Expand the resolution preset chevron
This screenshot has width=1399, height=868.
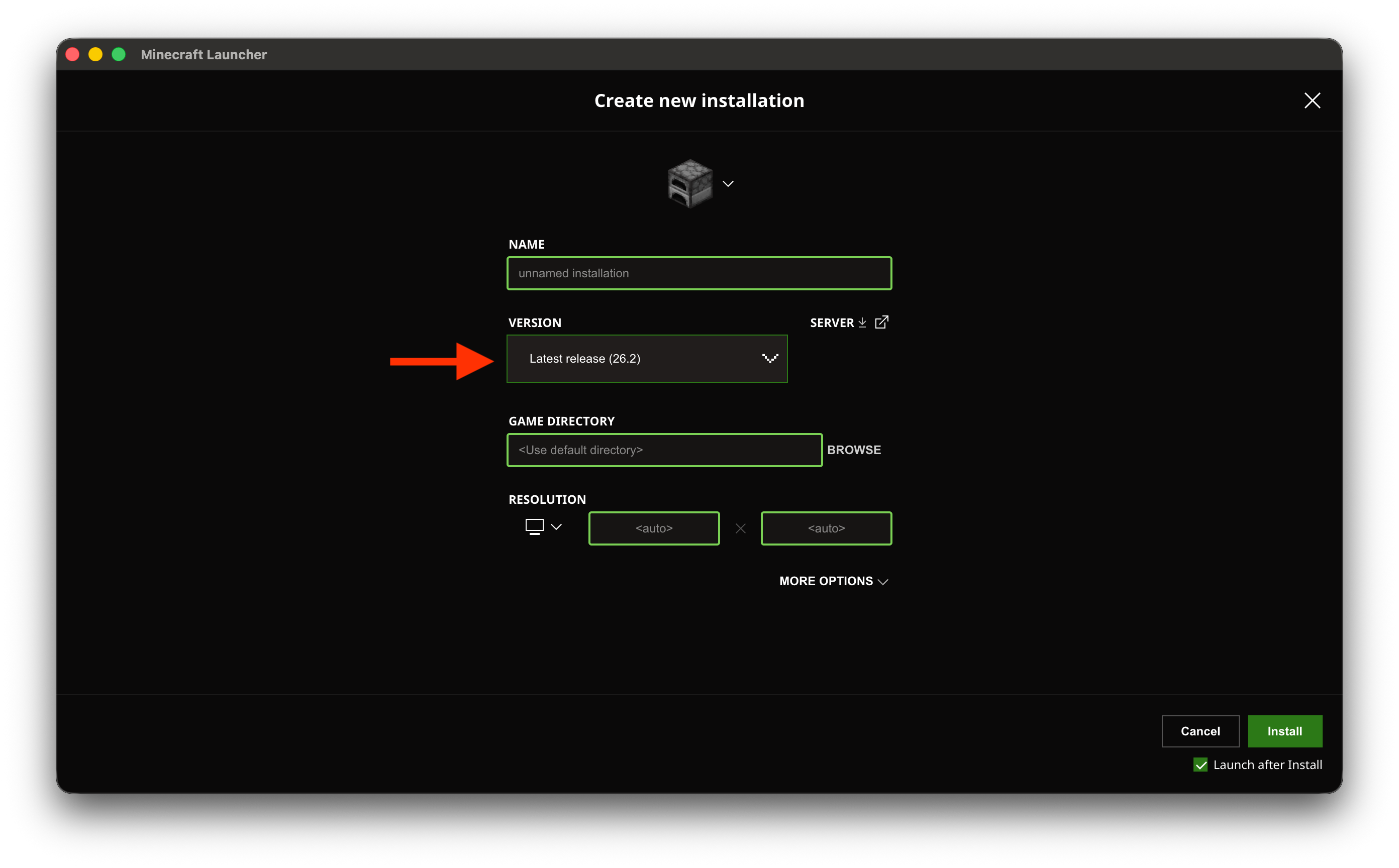[556, 526]
